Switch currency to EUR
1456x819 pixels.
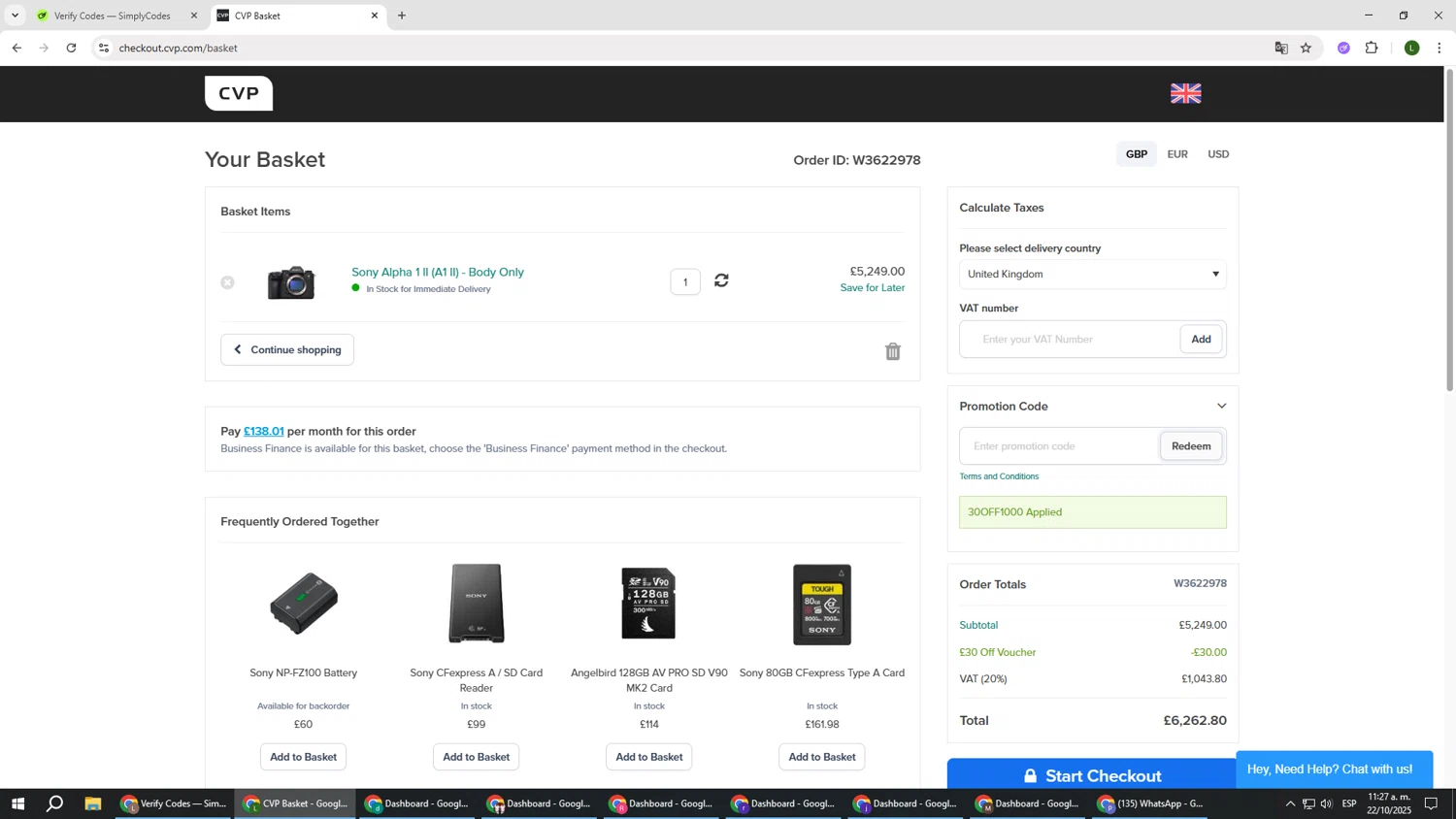coord(1177,154)
